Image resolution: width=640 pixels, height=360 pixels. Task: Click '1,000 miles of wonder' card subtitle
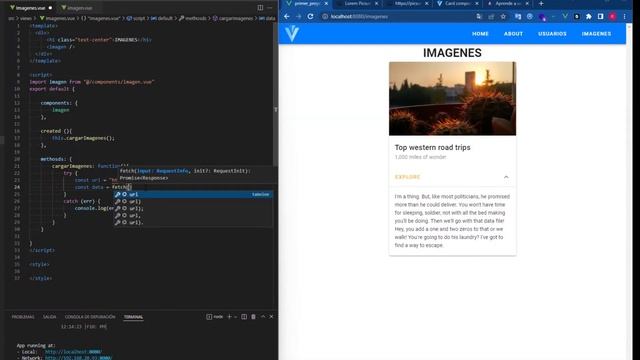point(420,157)
